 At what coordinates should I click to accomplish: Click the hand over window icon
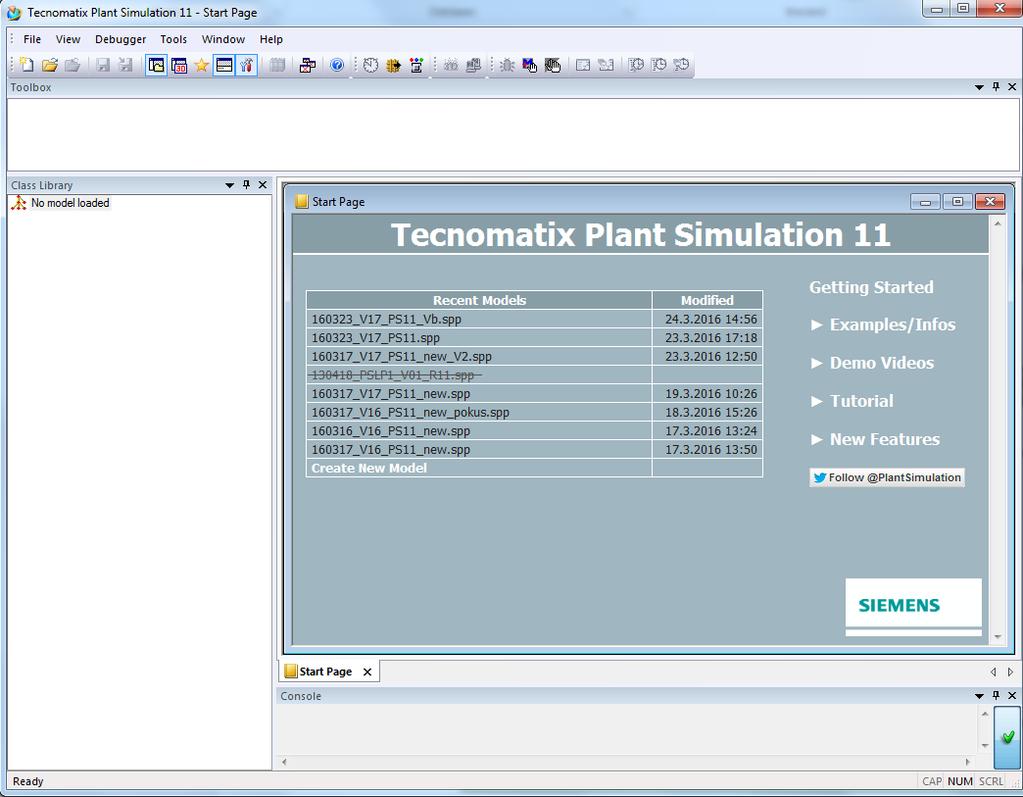(553, 65)
